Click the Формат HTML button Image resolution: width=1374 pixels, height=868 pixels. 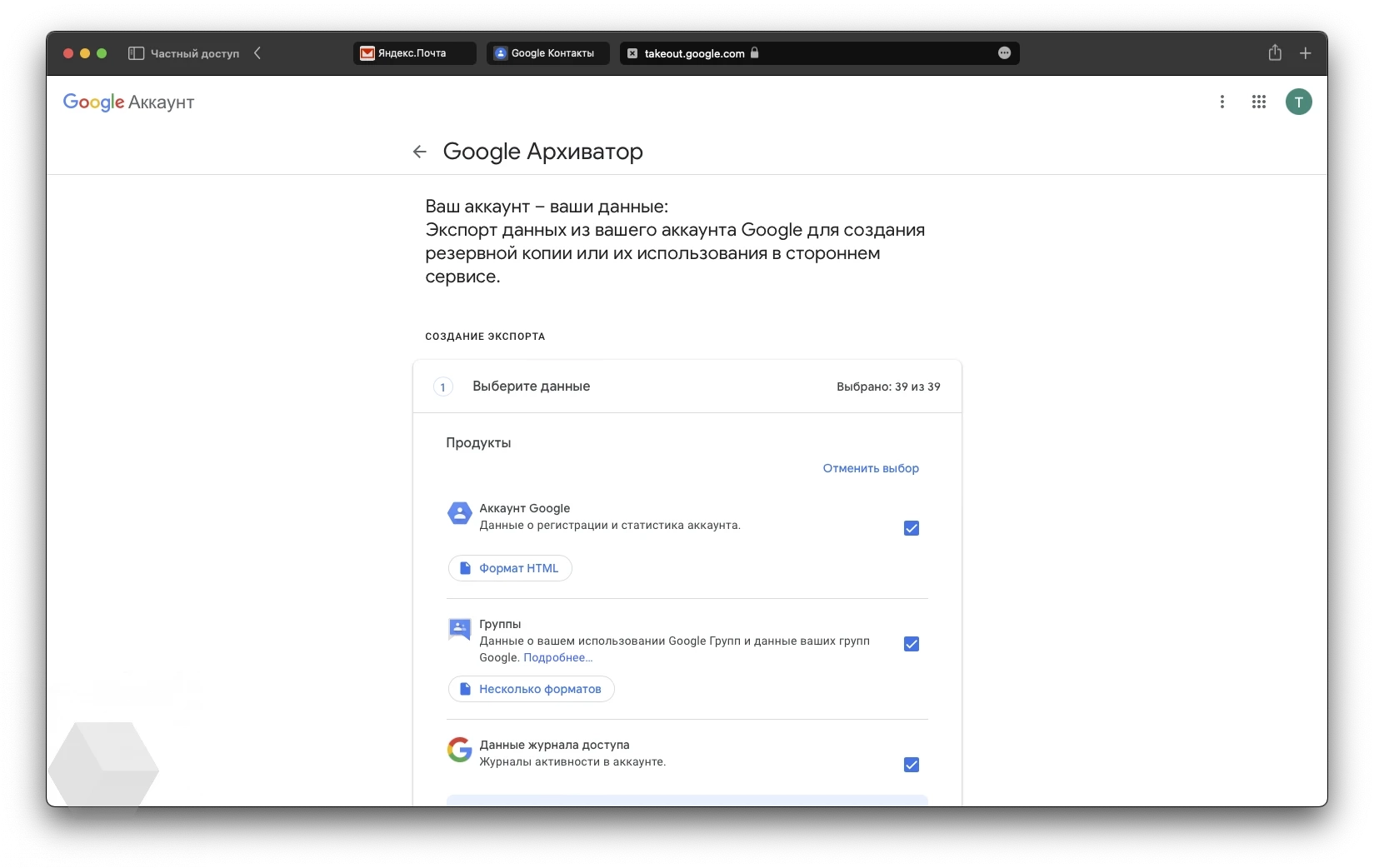click(510, 568)
